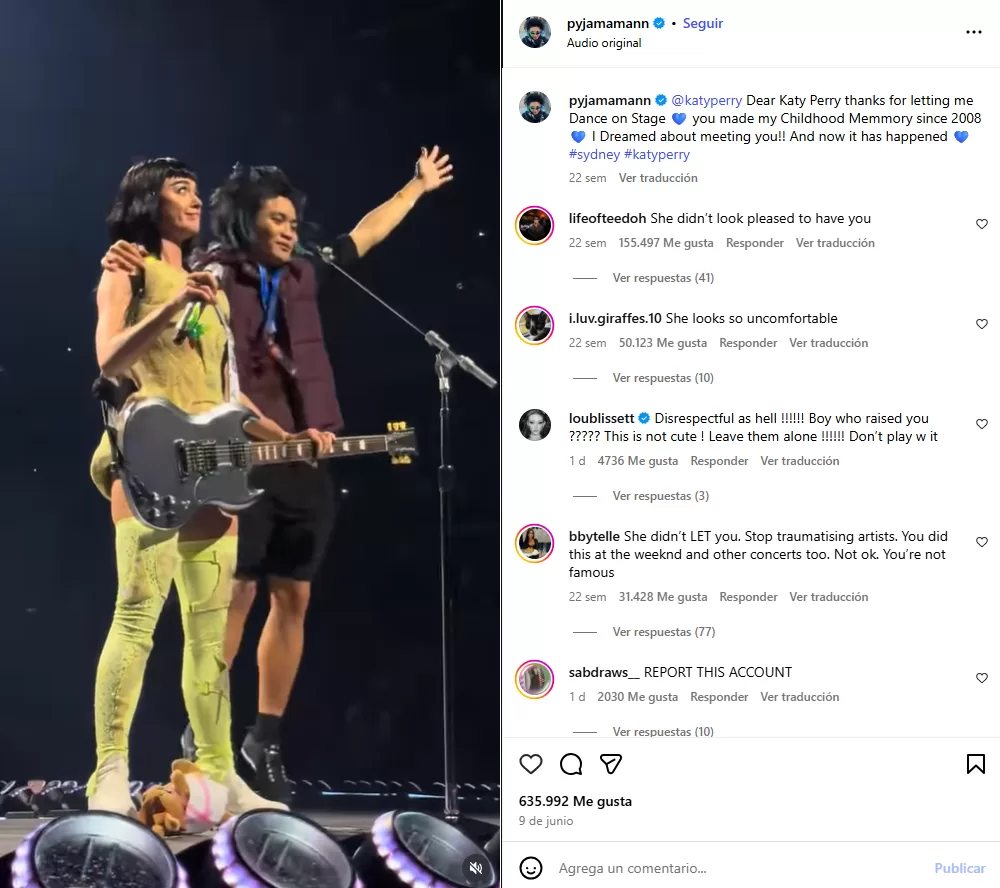1000x888 pixels.
Task: Like the bbytelle comment heart
Action: 981,542
